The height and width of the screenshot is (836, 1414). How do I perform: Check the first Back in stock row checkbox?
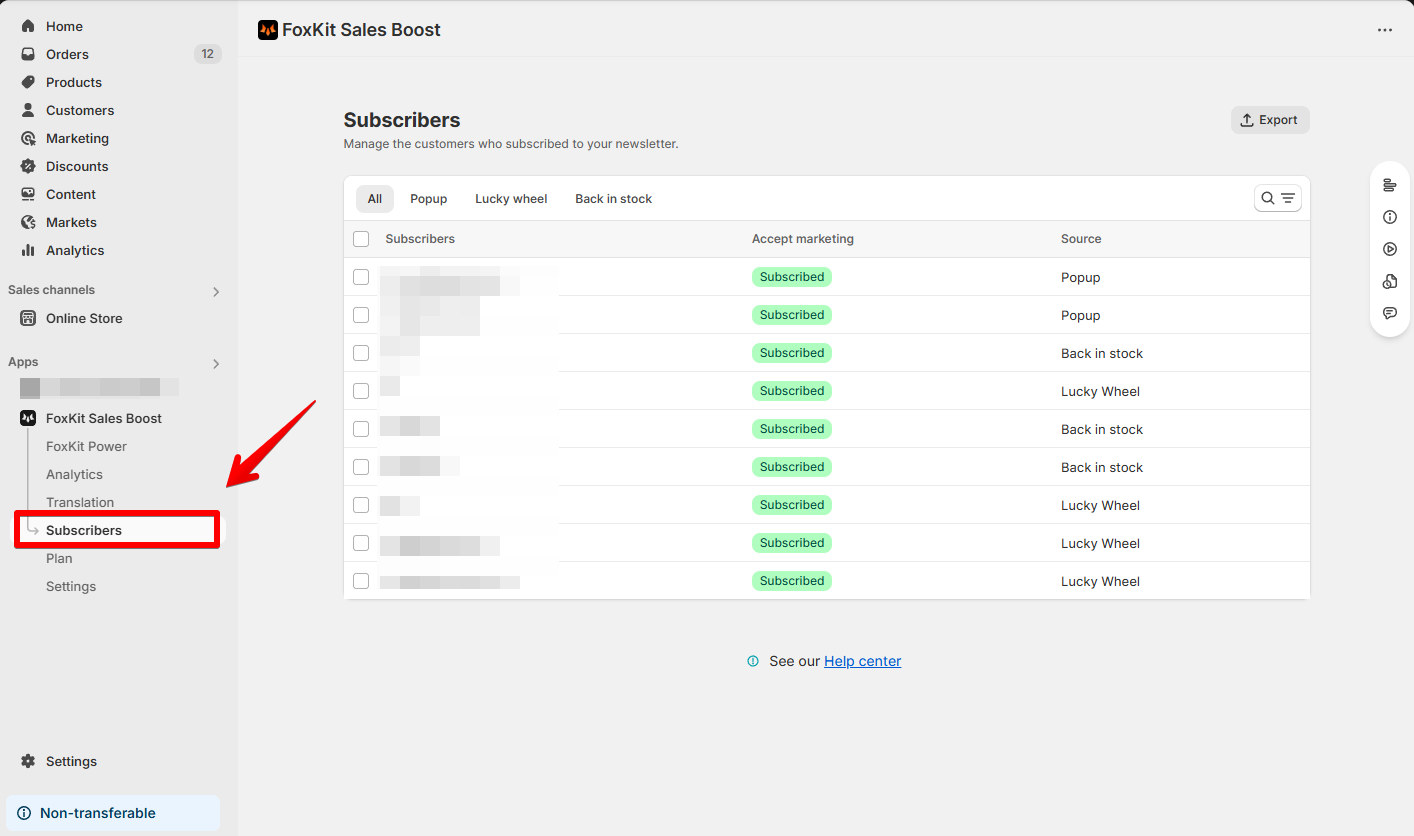click(x=361, y=353)
